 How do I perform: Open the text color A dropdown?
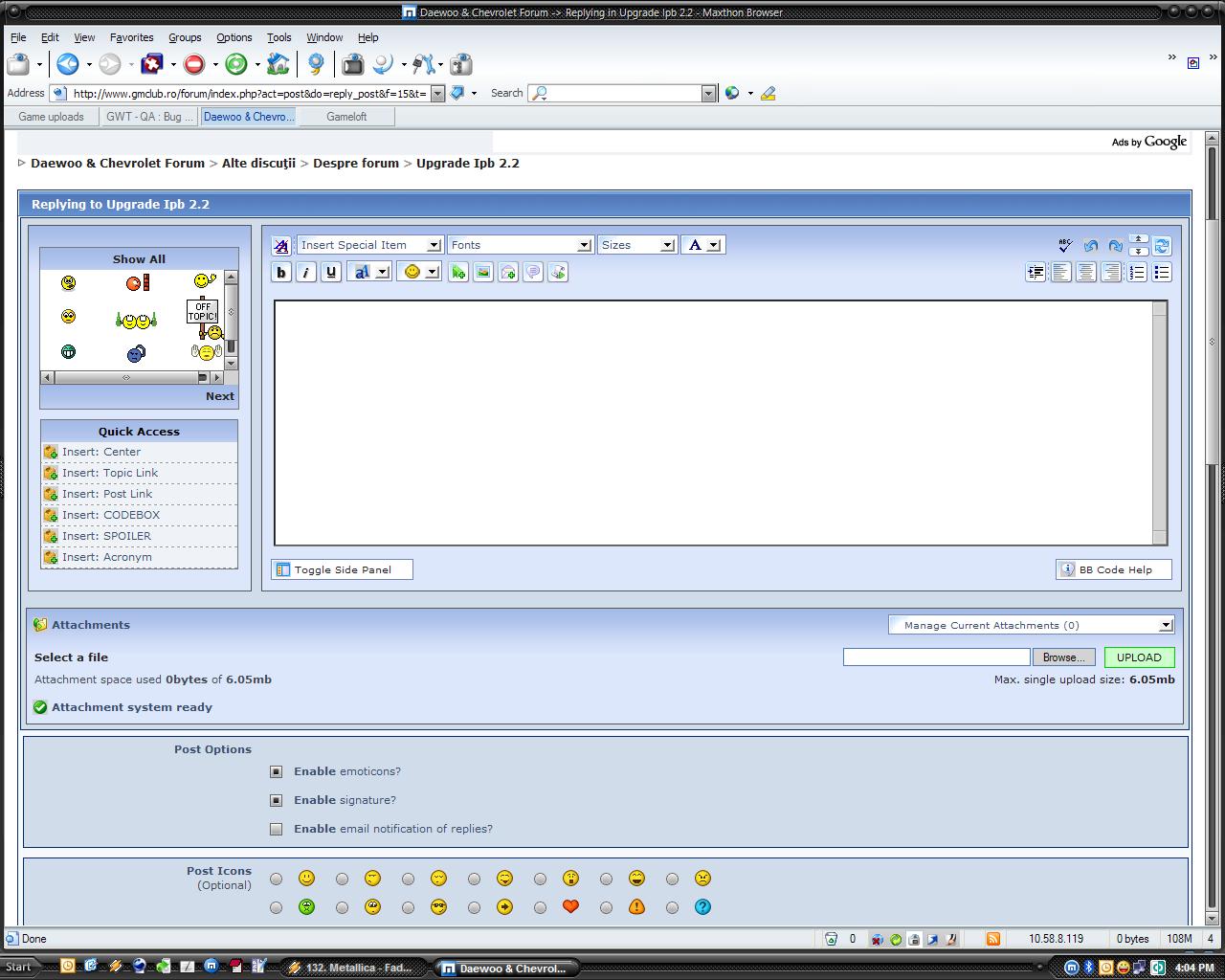[x=702, y=245]
